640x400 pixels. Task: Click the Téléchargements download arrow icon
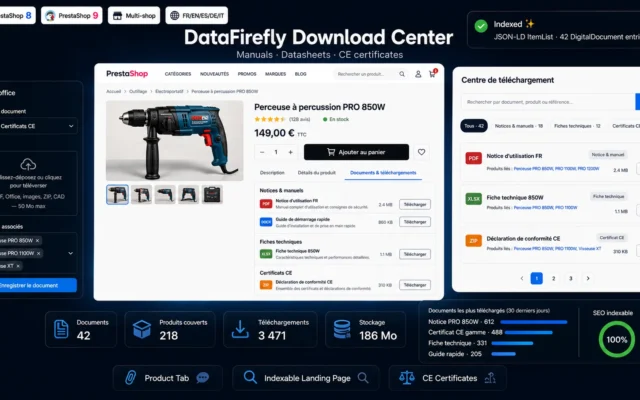click(x=240, y=329)
